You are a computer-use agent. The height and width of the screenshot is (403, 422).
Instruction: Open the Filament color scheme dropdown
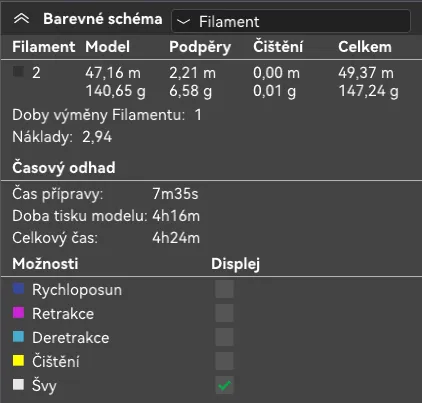291,21
